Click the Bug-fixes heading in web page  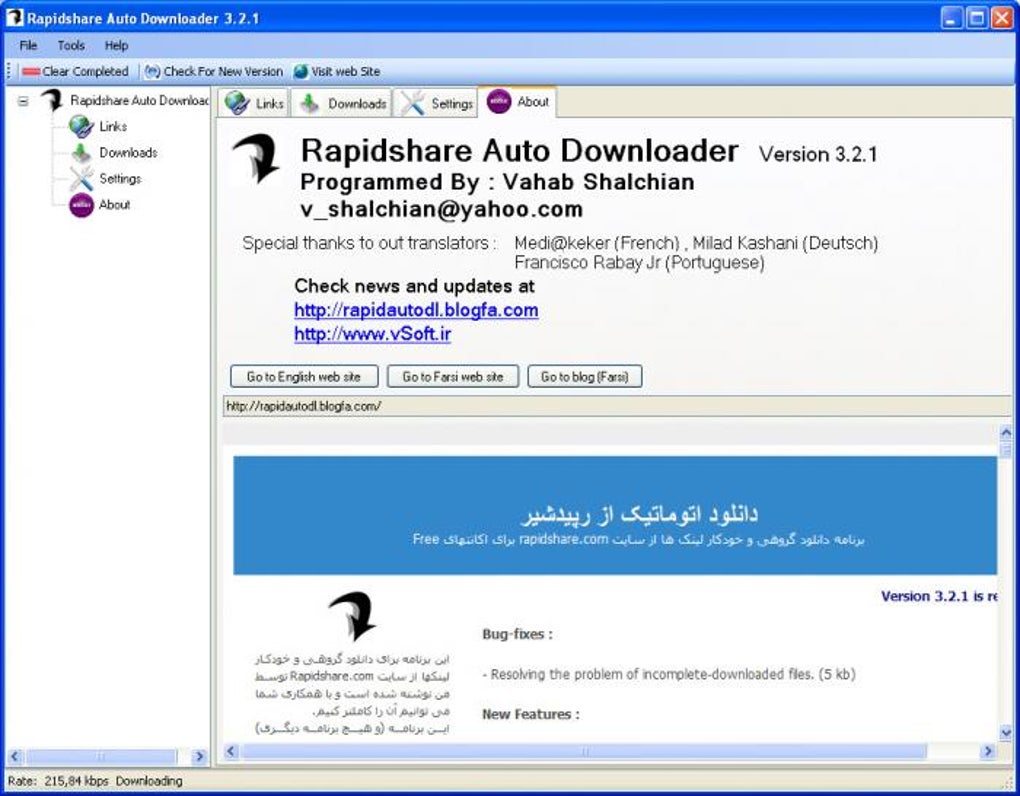point(517,634)
